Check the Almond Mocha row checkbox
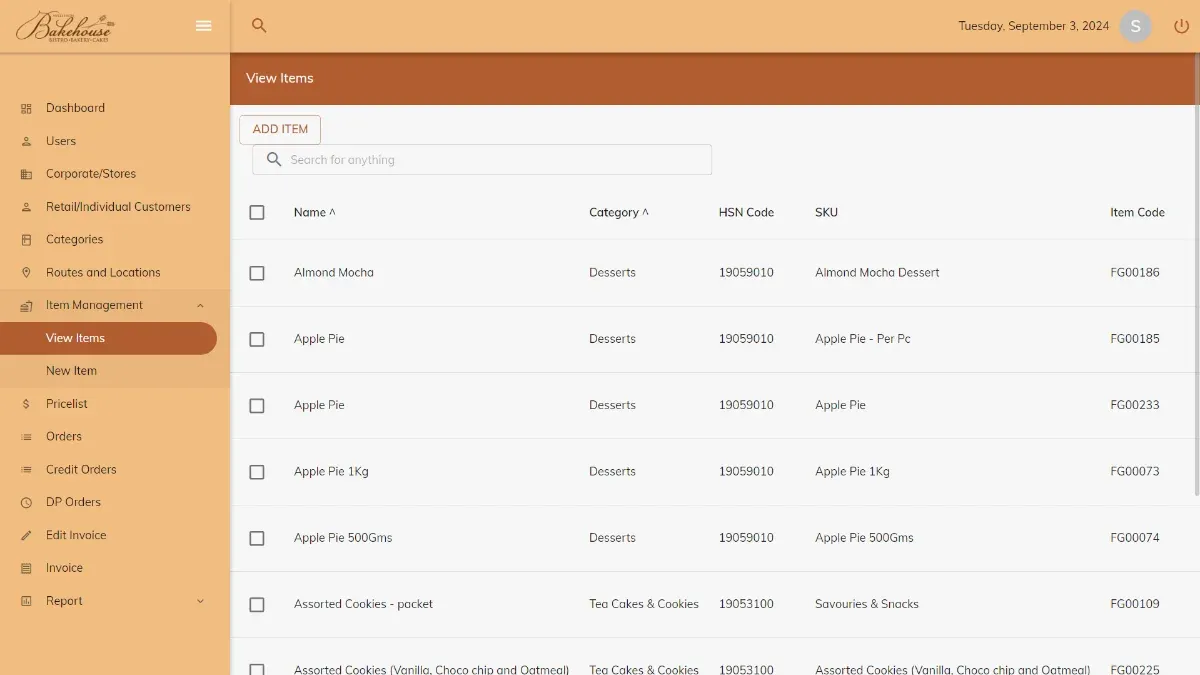 tap(257, 273)
